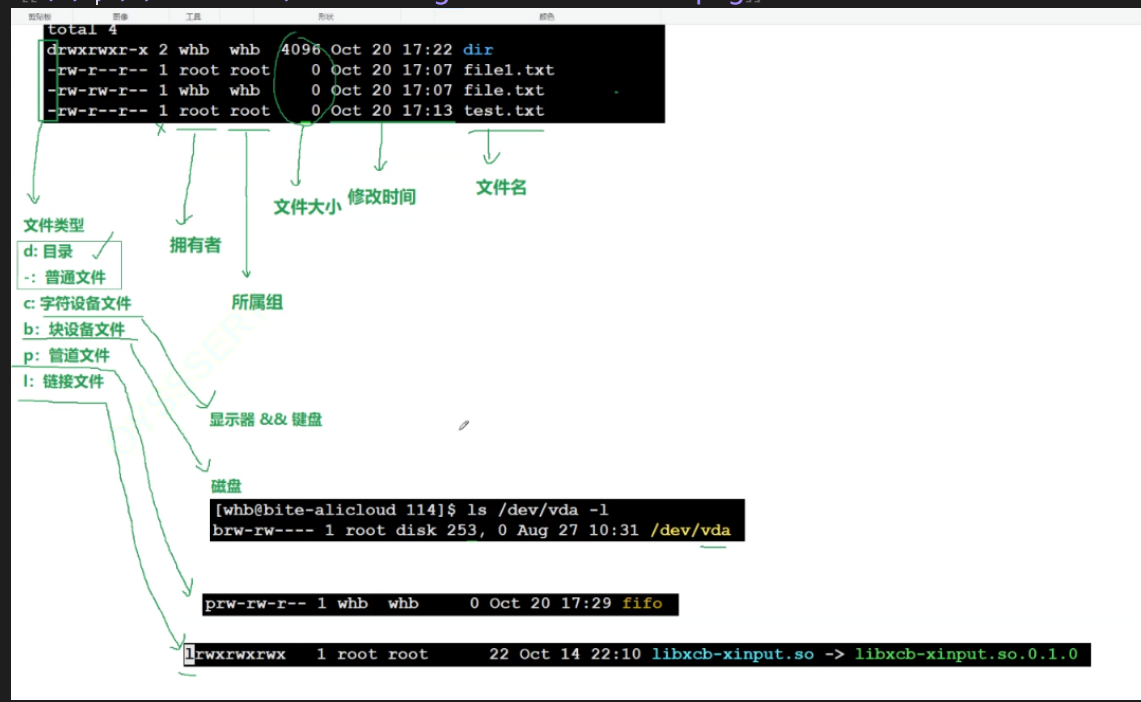
Task: Click 'test.txt' in the terminal listing
Action: tap(503, 111)
